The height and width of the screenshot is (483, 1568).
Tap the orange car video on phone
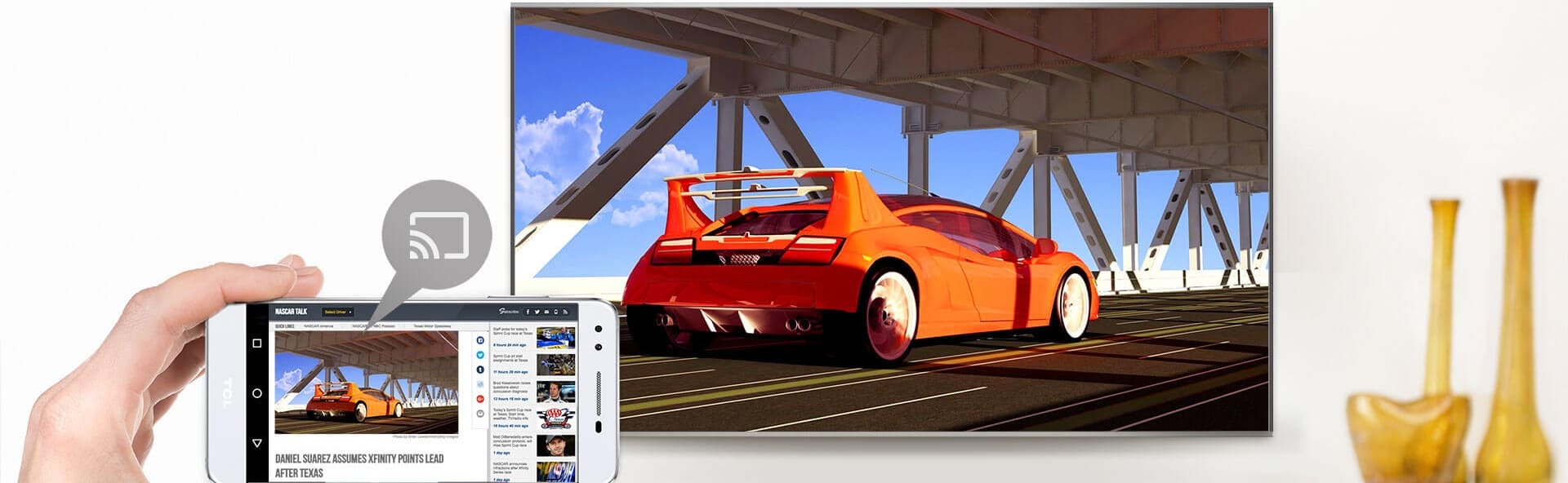click(366, 382)
